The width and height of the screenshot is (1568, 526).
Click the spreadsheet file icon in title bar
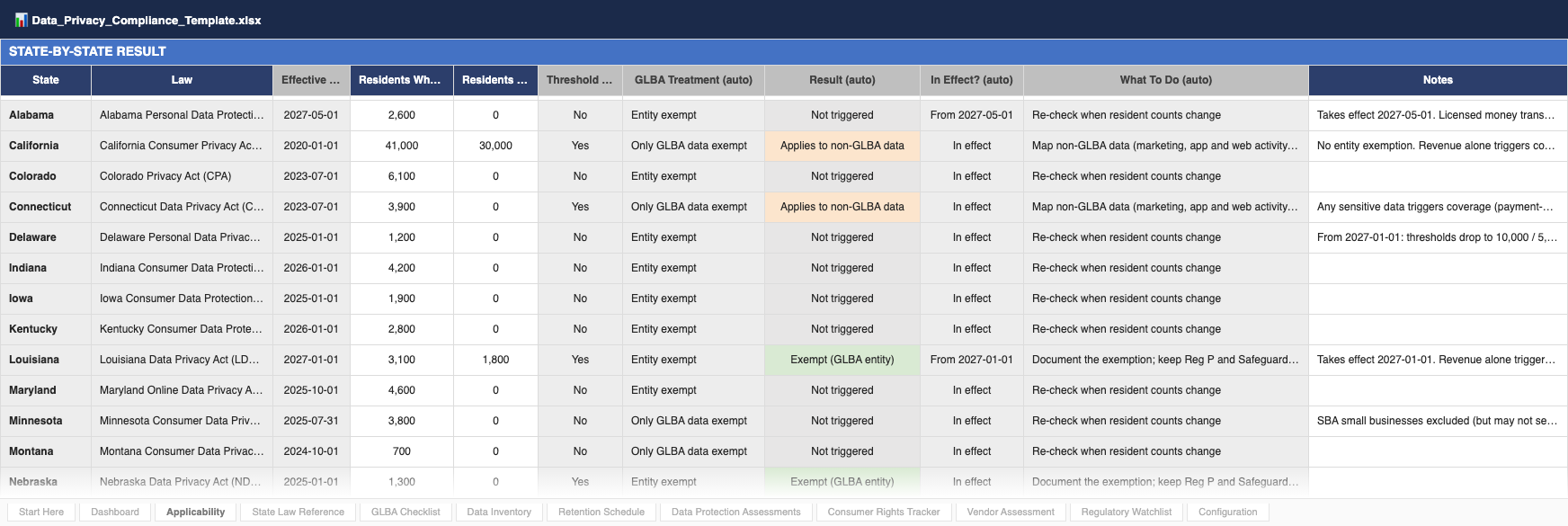point(21,20)
